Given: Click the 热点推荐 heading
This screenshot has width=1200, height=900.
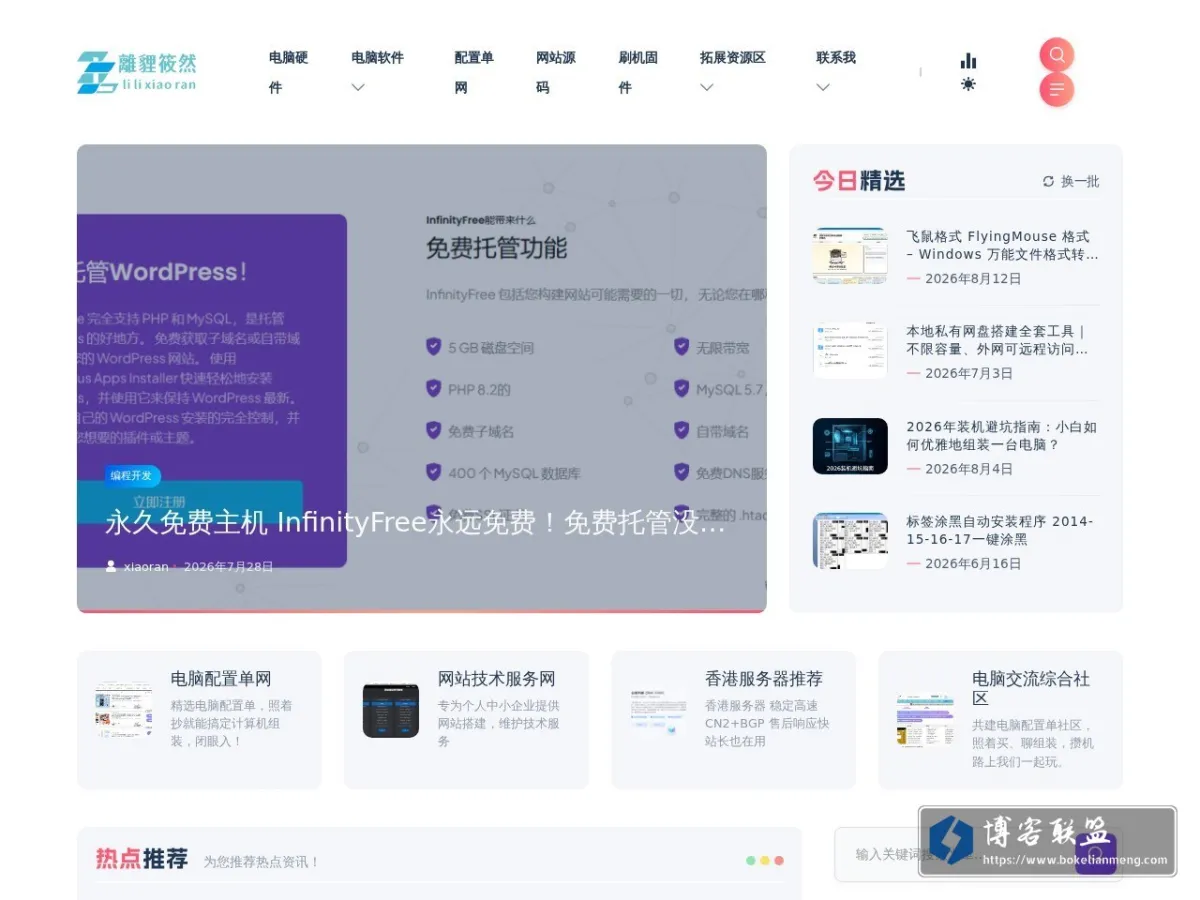Looking at the screenshot, I should pyautogui.click(x=142, y=859).
